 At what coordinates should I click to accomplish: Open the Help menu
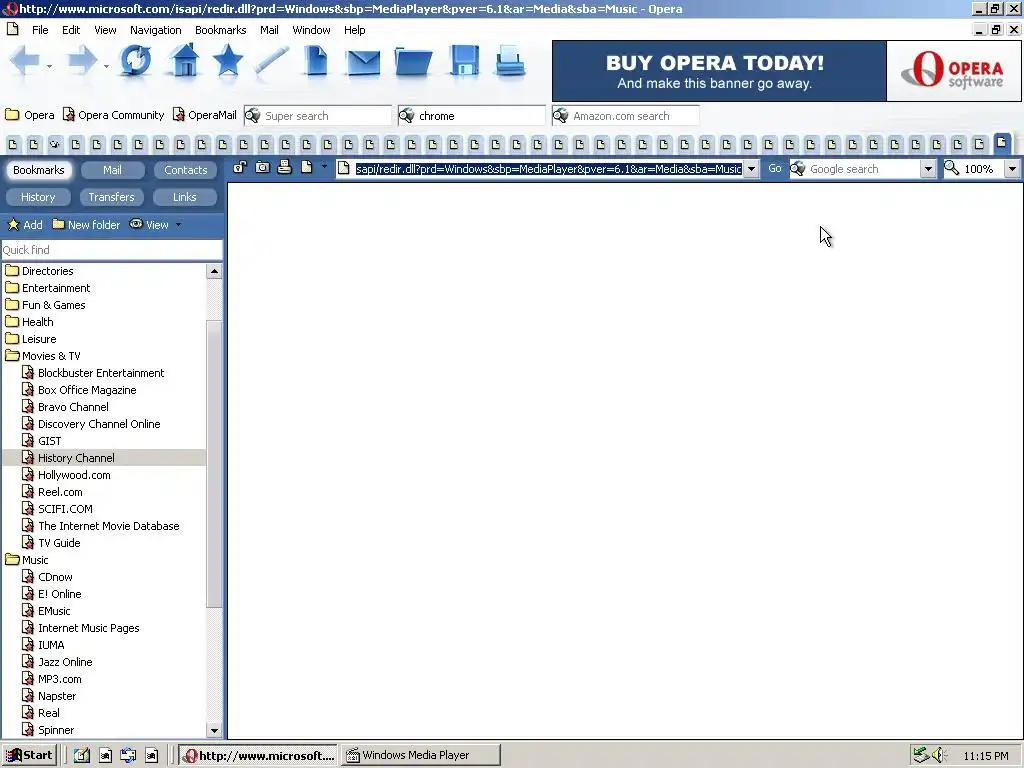[355, 30]
